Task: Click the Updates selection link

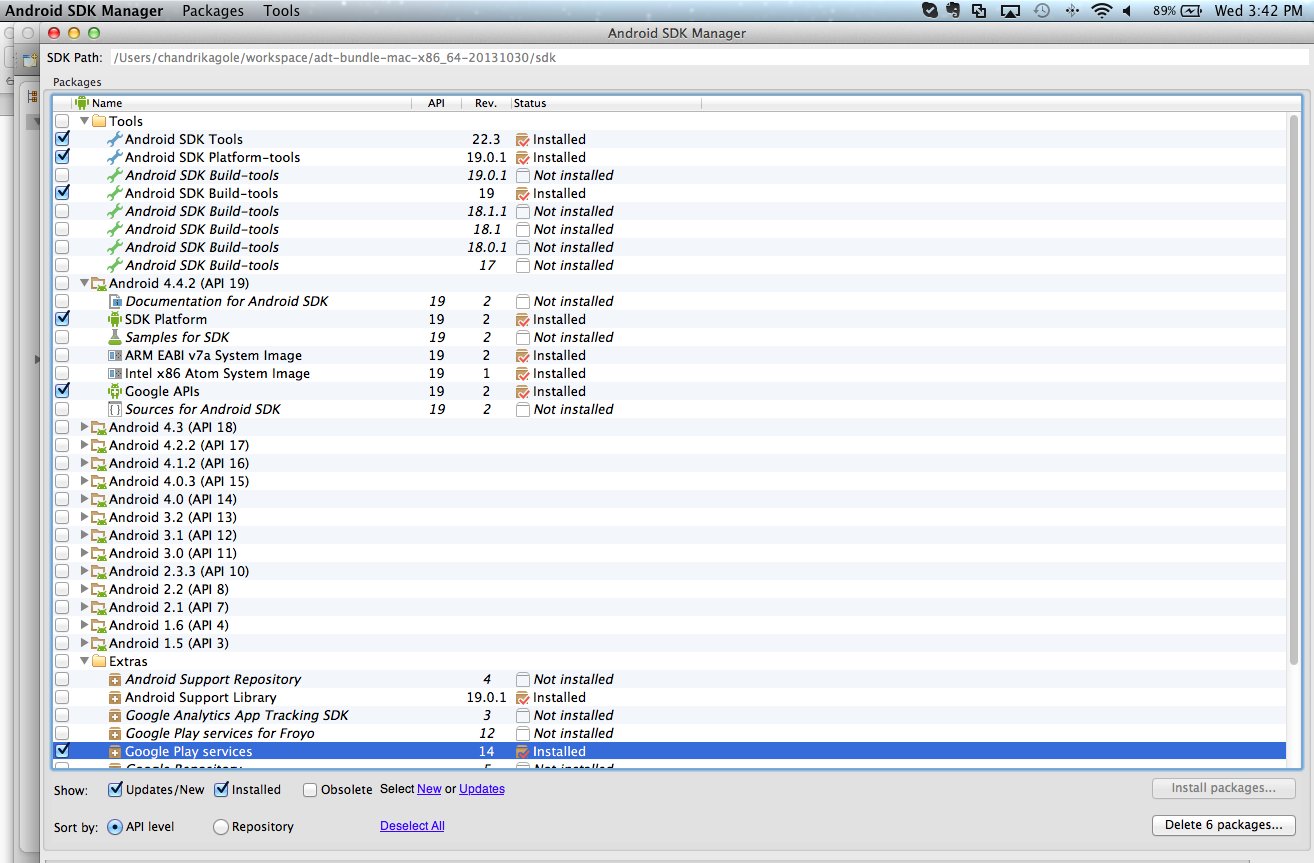Action: point(482,789)
